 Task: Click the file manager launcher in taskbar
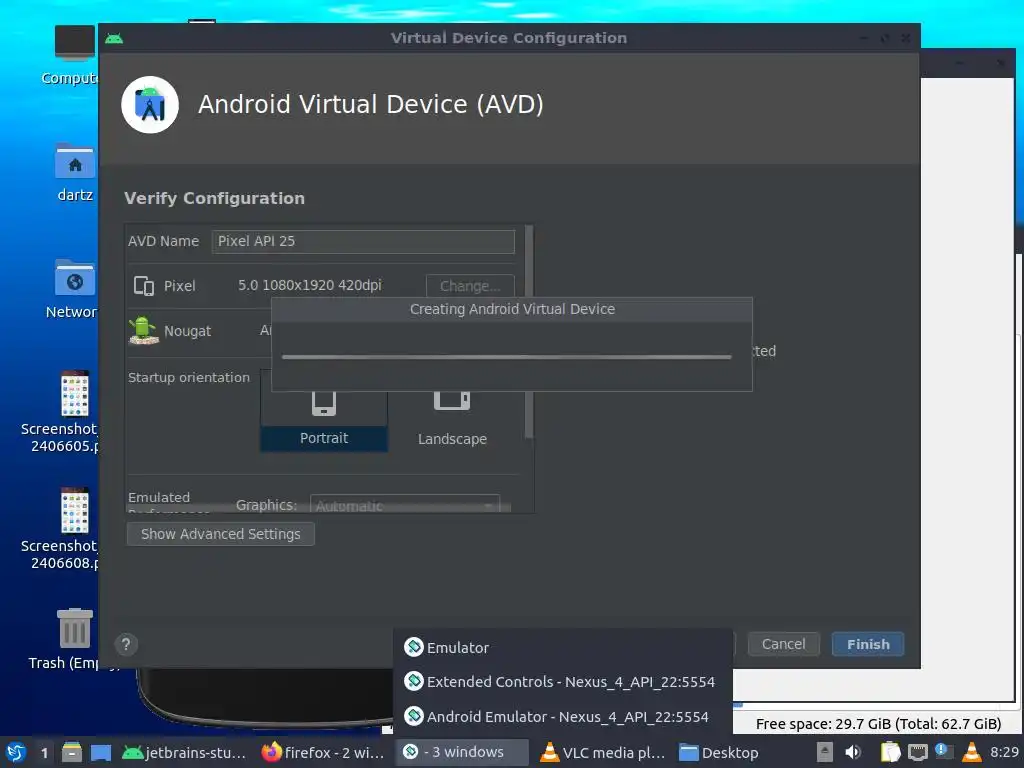pos(72,753)
